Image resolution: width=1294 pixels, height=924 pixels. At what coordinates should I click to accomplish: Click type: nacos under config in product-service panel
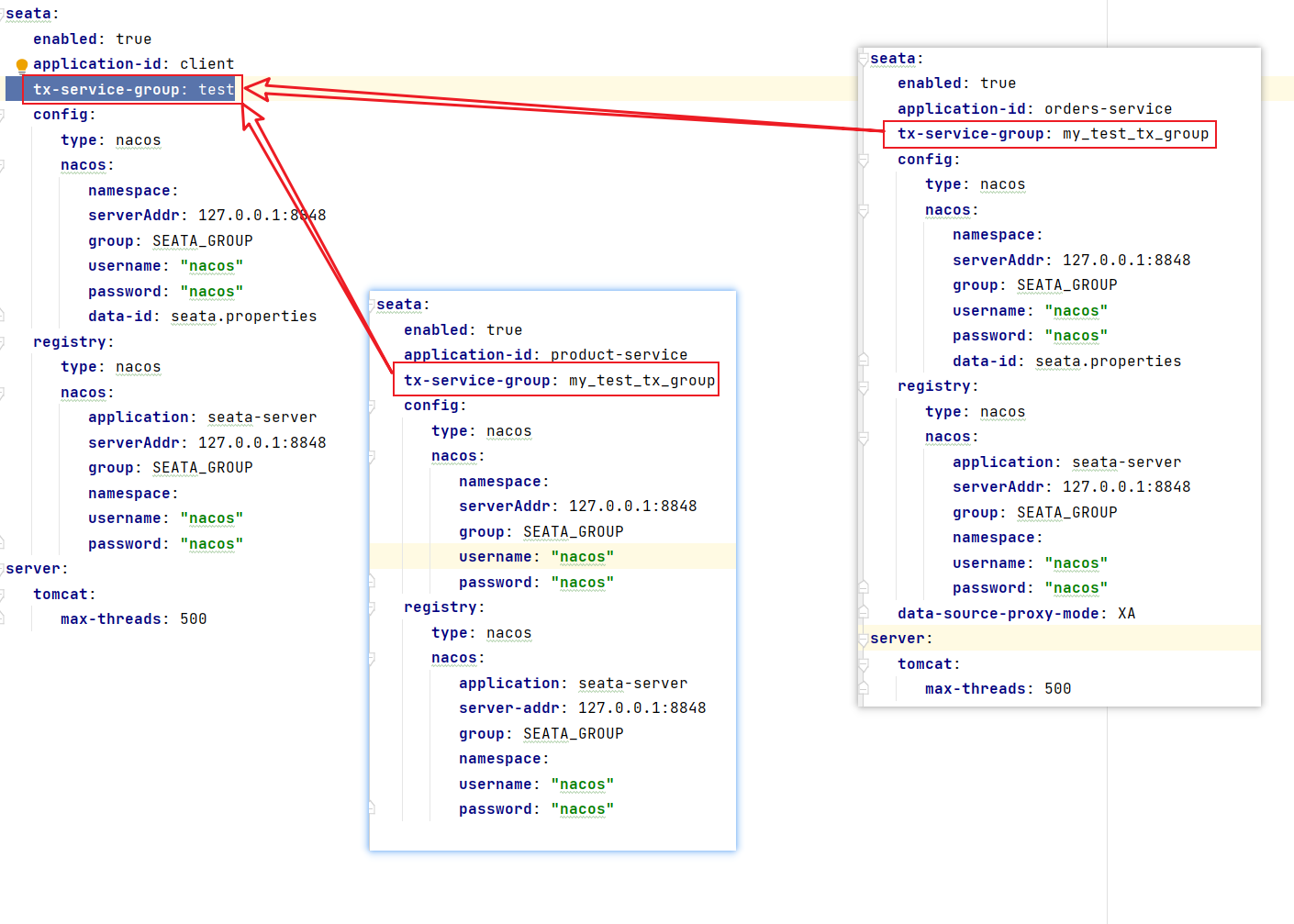tap(482, 431)
